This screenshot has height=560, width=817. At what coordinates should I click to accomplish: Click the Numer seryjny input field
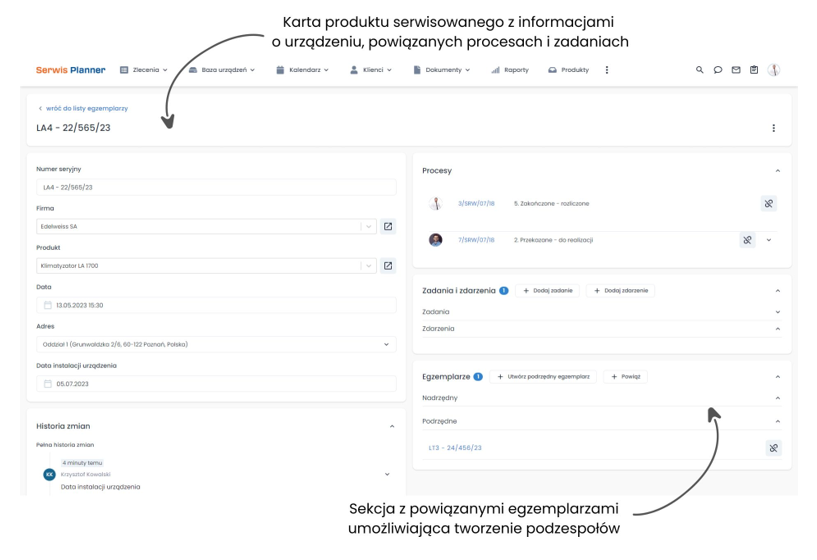pyautogui.click(x=216, y=188)
